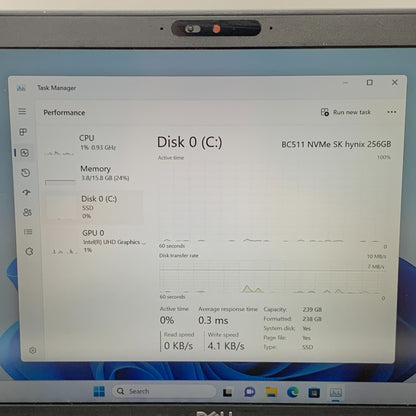Click the 239 GB capacity value
The width and height of the screenshot is (416, 416).
[x=312, y=309]
